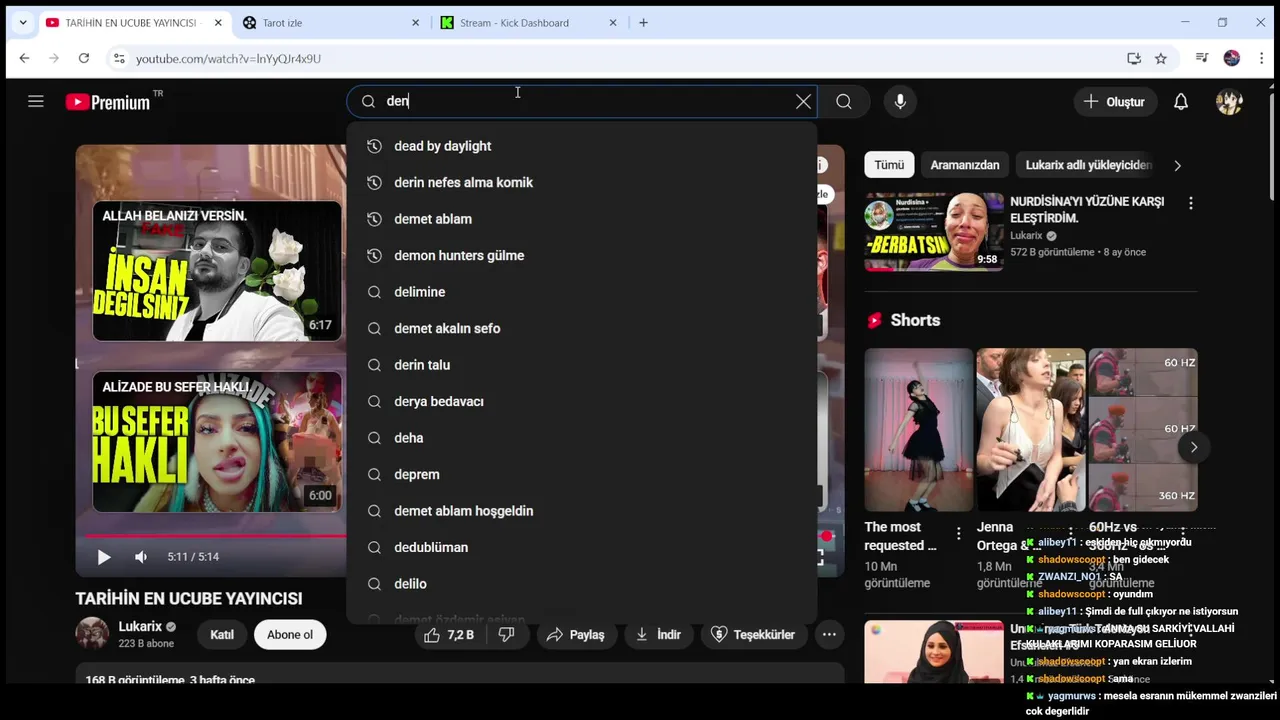Toggle the Abone ol subscription button
Image resolution: width=1280 pixels, height=720 pixels.
290,635
